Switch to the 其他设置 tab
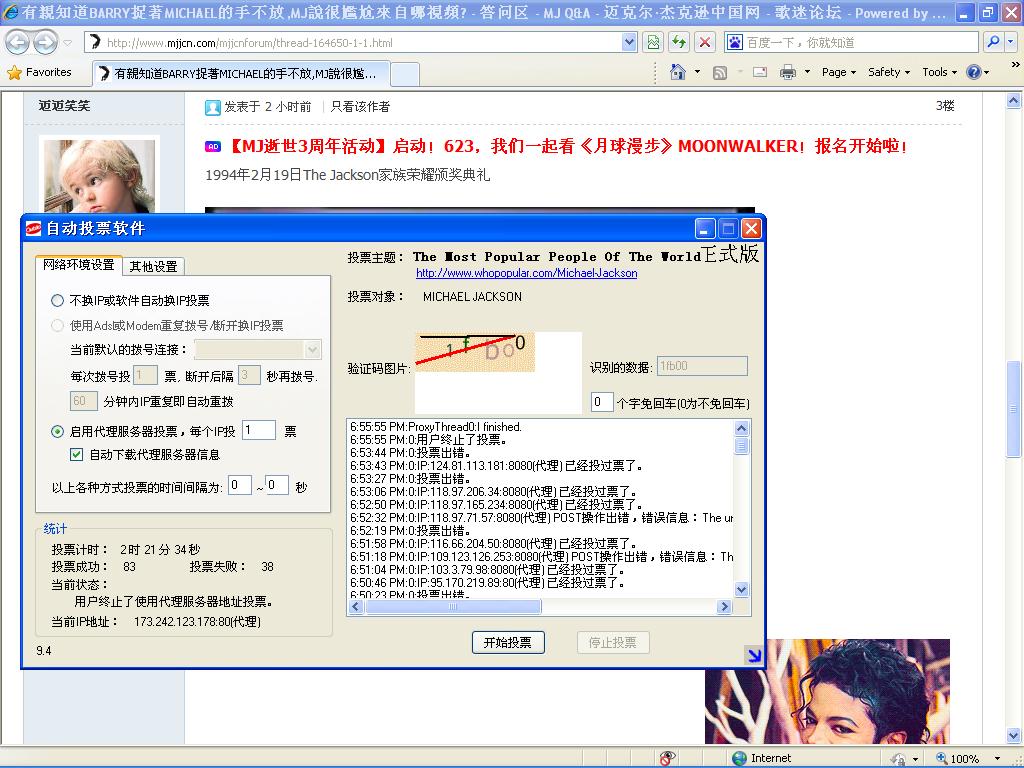 click(x=153, y=266)
